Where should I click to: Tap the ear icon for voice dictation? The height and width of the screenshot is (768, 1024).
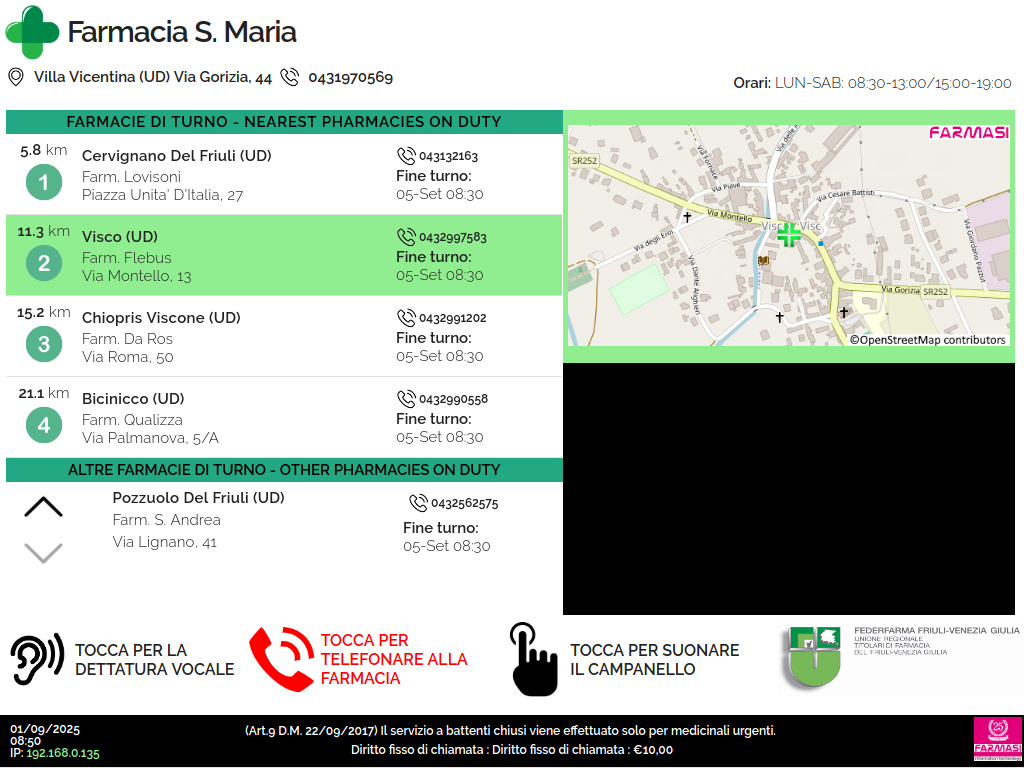click(37, 659)
